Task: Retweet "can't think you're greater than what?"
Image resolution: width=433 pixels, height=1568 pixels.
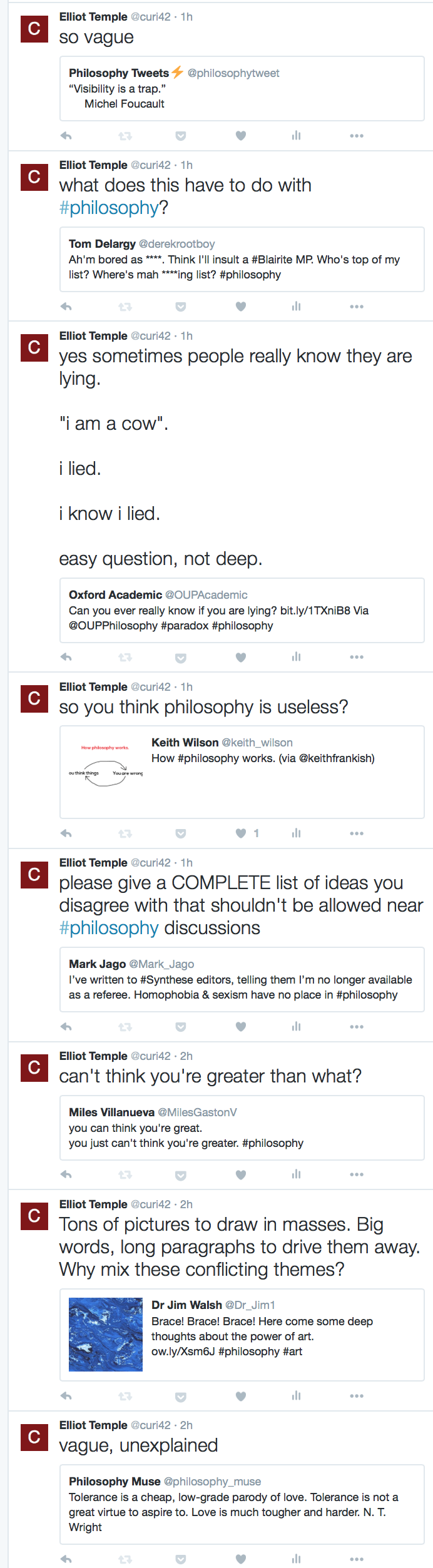Action: point(125,1174)
